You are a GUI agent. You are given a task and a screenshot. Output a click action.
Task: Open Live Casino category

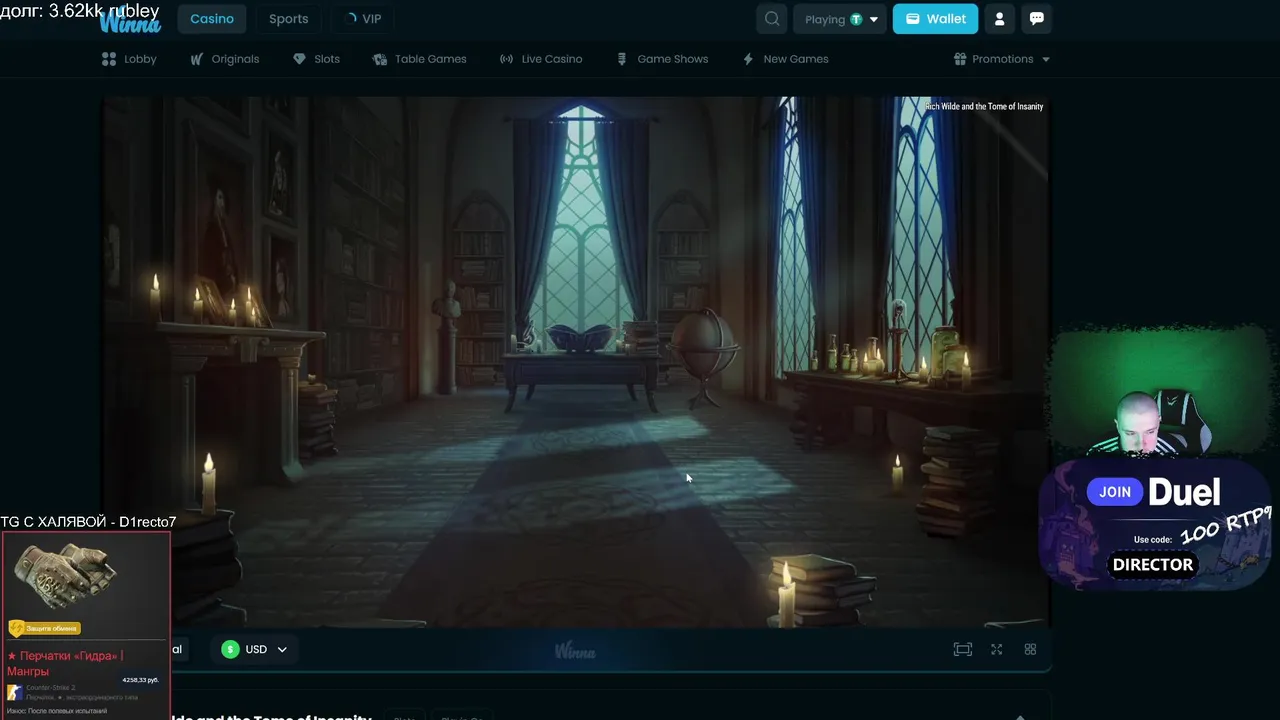click(541, 59)
